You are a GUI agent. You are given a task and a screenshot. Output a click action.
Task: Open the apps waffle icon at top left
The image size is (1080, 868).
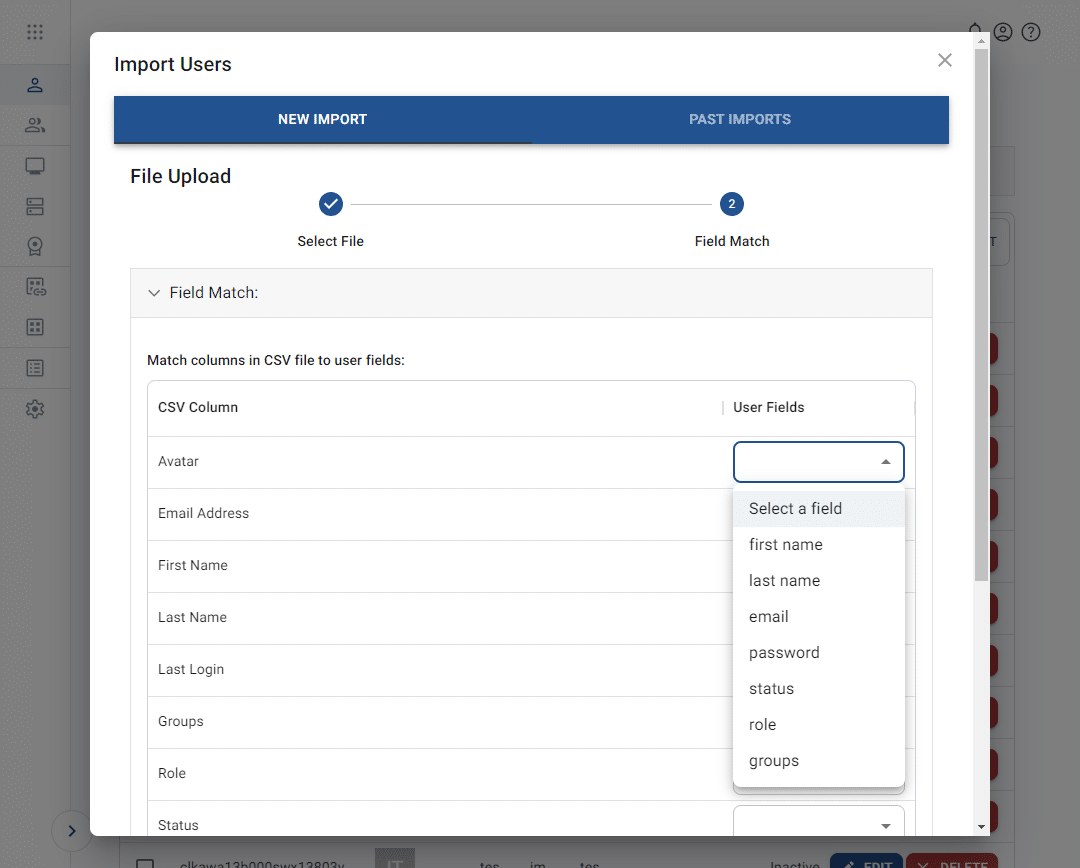(35, 31)
